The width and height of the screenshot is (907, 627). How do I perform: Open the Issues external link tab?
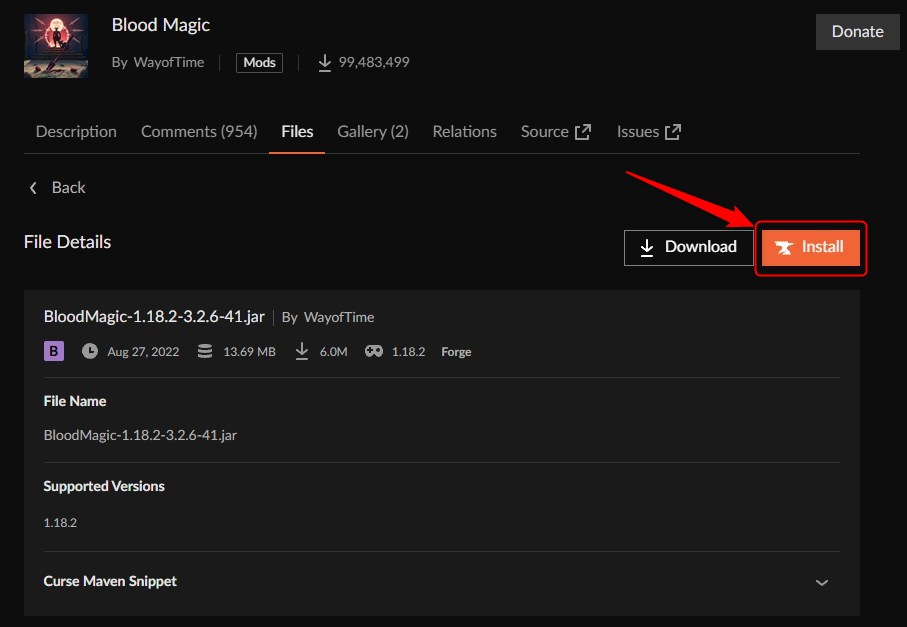tap(648, 132)
